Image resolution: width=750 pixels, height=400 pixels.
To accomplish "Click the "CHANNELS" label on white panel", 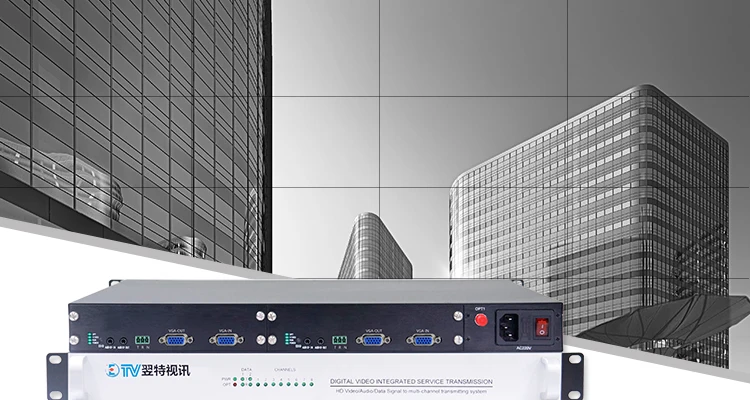I will point(285,369).
